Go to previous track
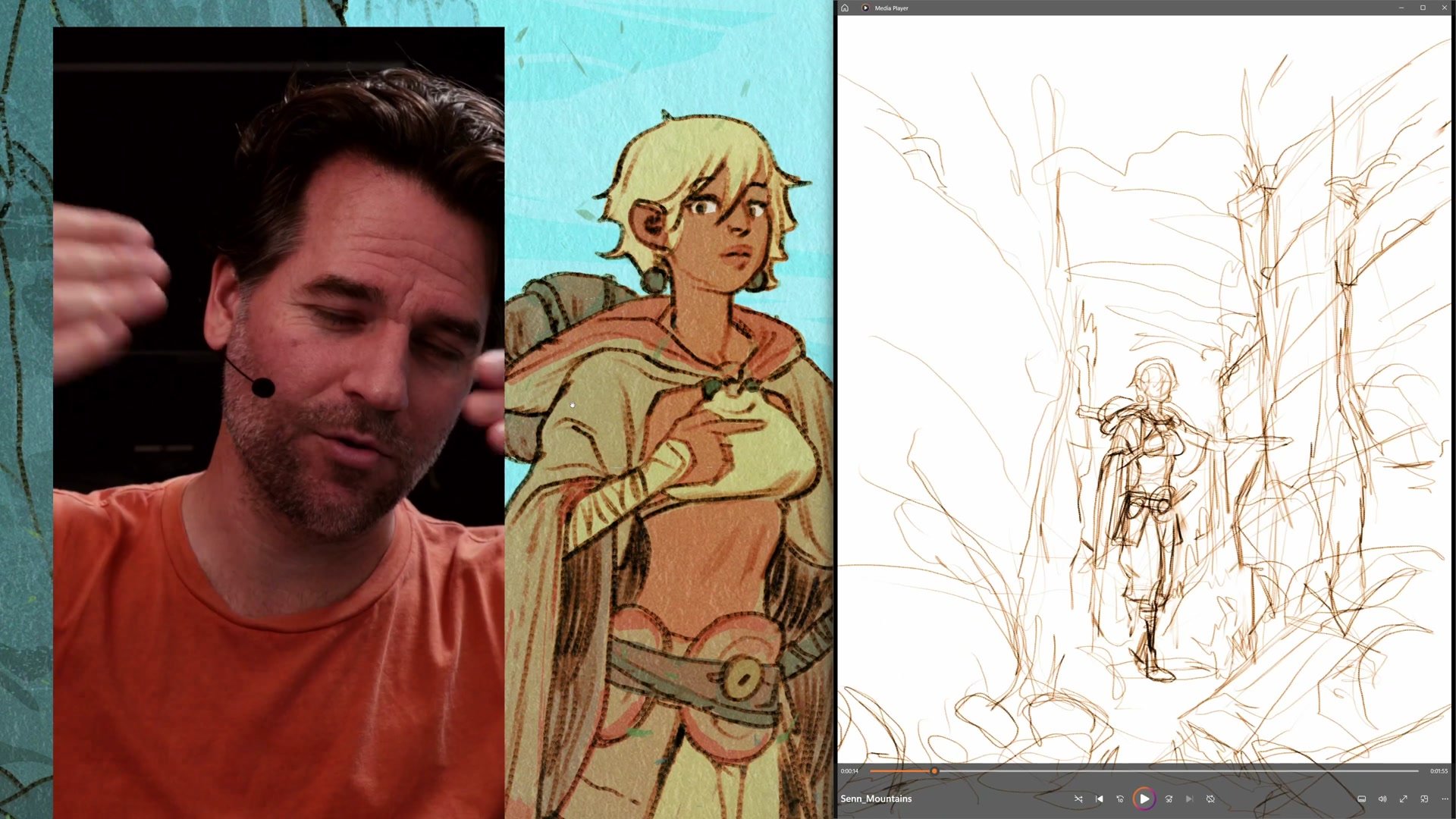Screen dimensions: 1456x819 [x=1099, y=799]
